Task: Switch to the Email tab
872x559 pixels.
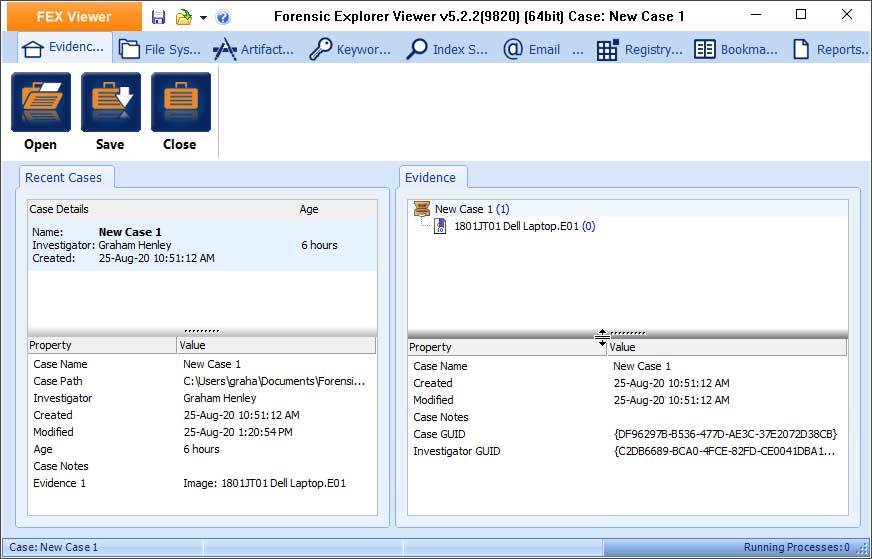Action: click(542, 49)
